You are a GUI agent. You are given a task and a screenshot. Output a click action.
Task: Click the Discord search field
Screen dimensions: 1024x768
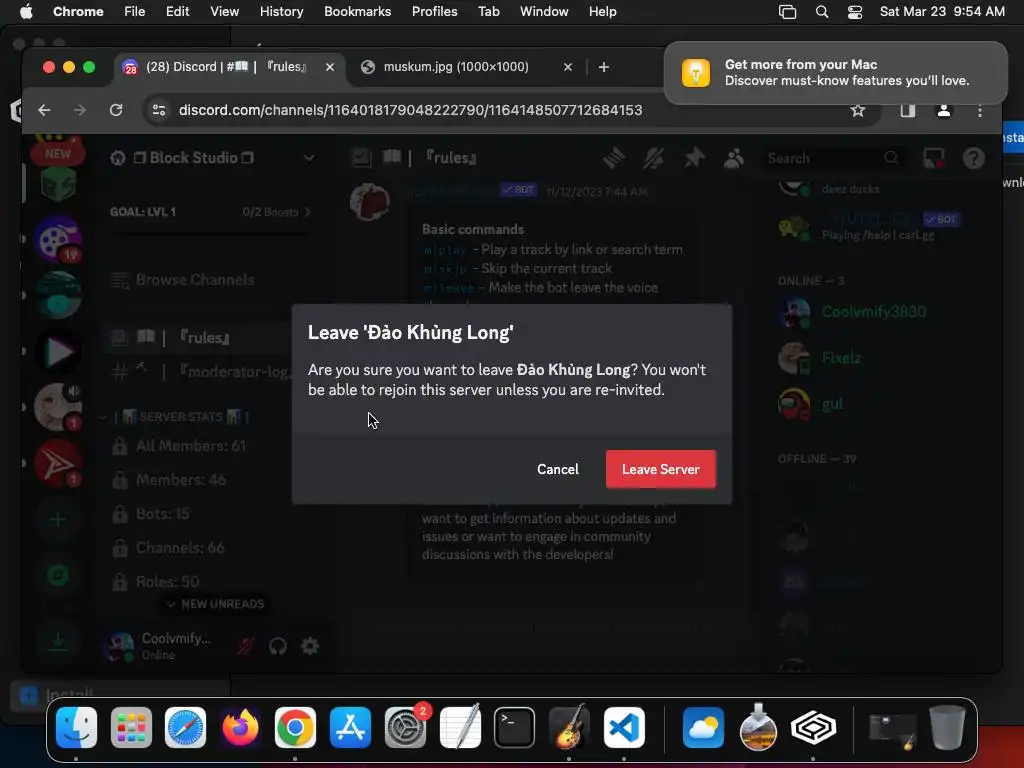tap(832, 158)
